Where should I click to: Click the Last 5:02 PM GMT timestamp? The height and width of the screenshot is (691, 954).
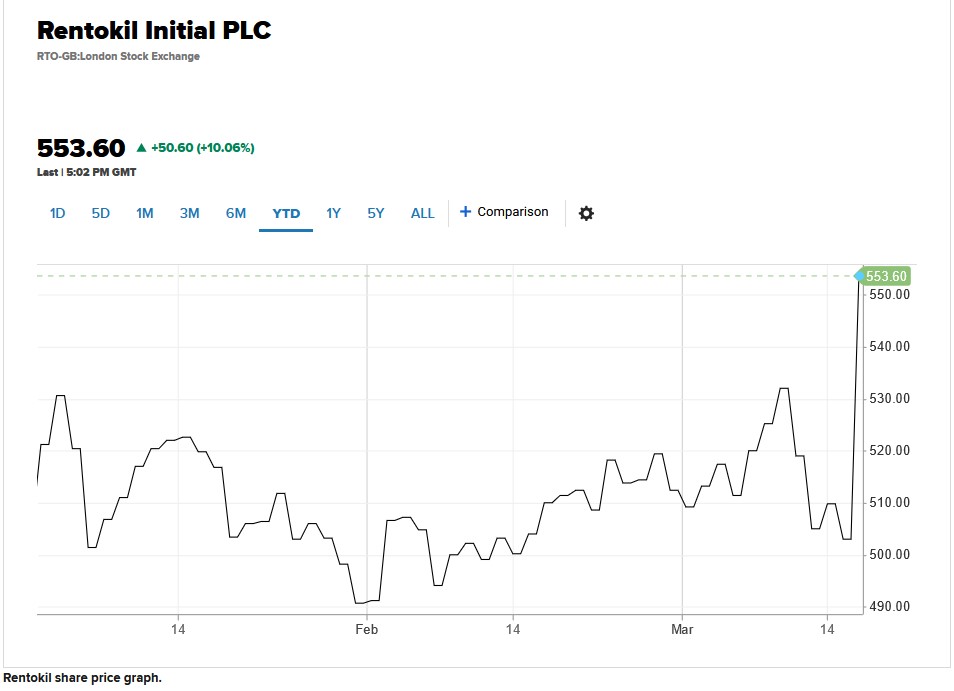pyautogui.click(x=86, y=172)
